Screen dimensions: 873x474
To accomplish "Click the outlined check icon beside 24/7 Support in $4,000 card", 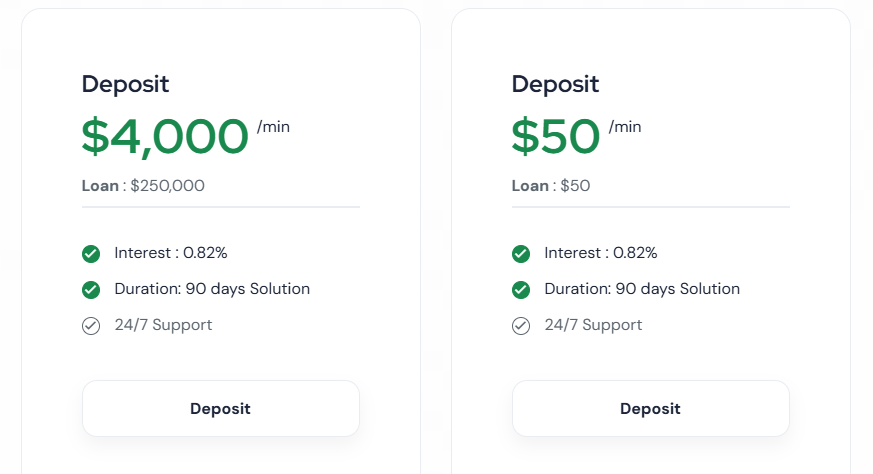I will tap(91, 326).
